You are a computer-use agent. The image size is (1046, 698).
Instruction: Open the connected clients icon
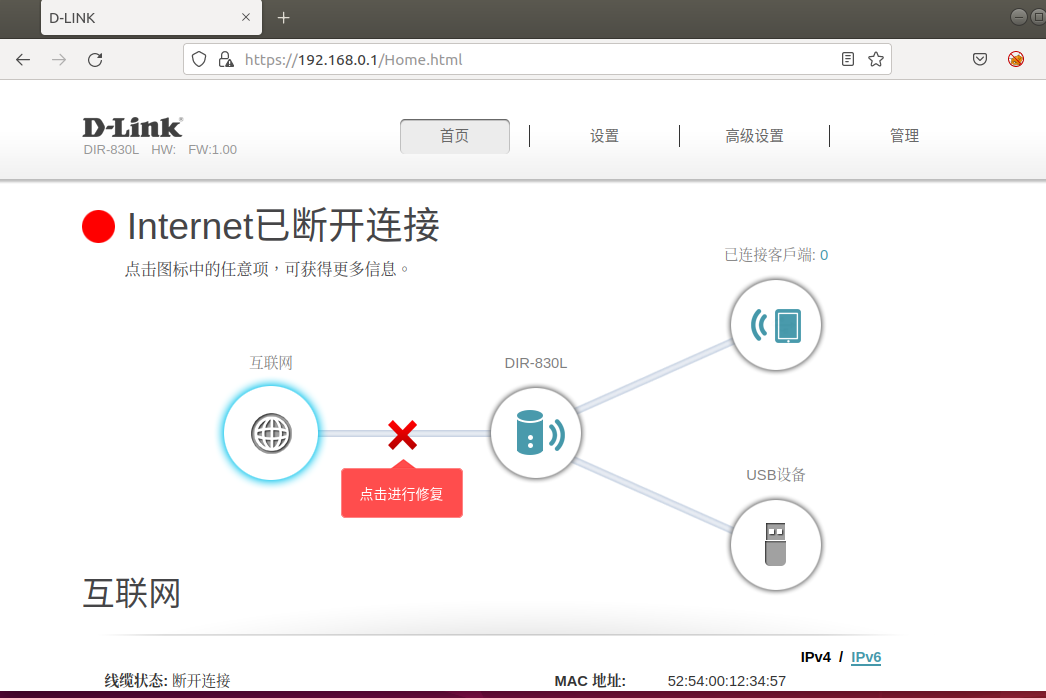[x=775, y=325]
